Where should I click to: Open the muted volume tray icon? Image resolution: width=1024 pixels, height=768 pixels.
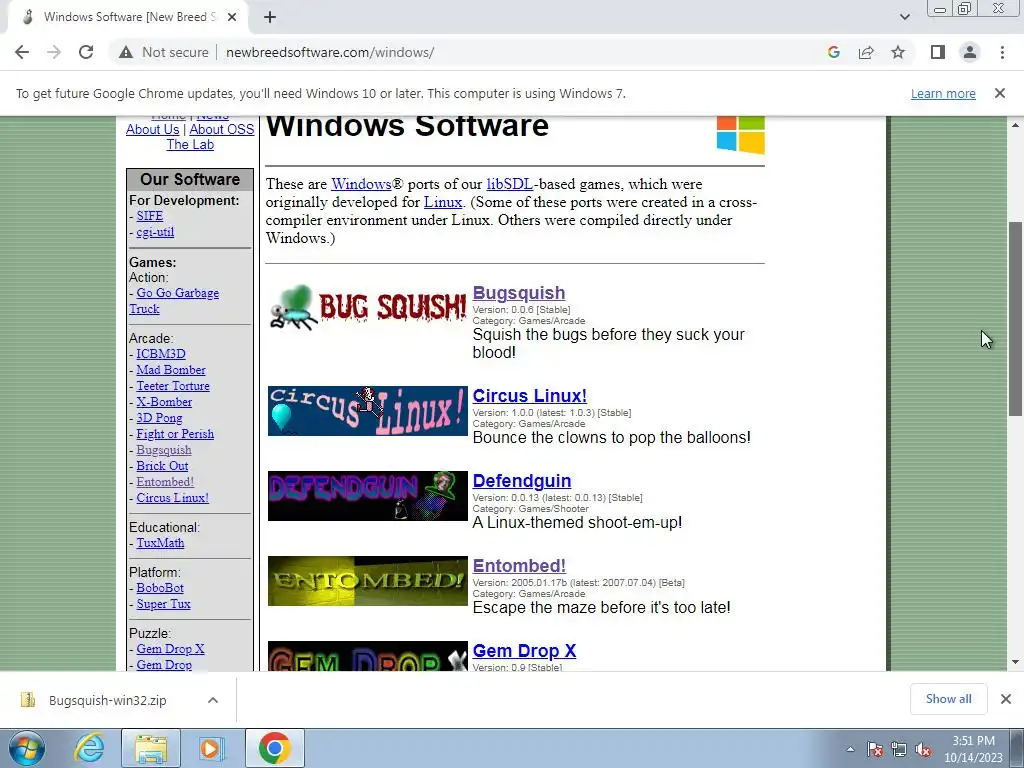point(923,749)
